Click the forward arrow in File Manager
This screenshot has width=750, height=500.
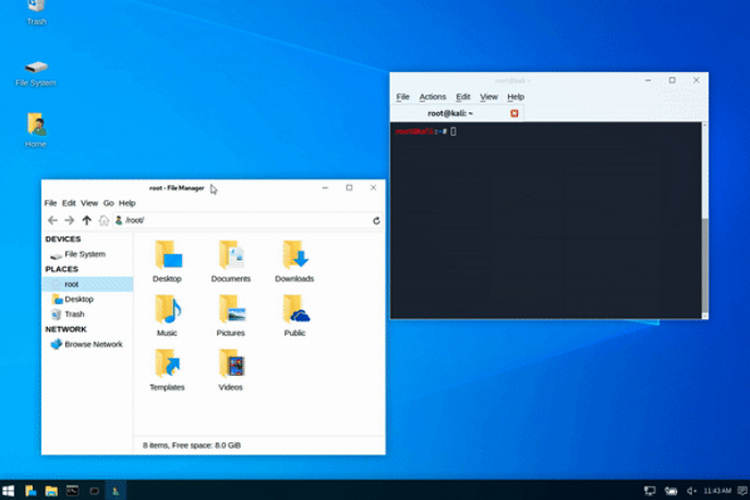69,220
